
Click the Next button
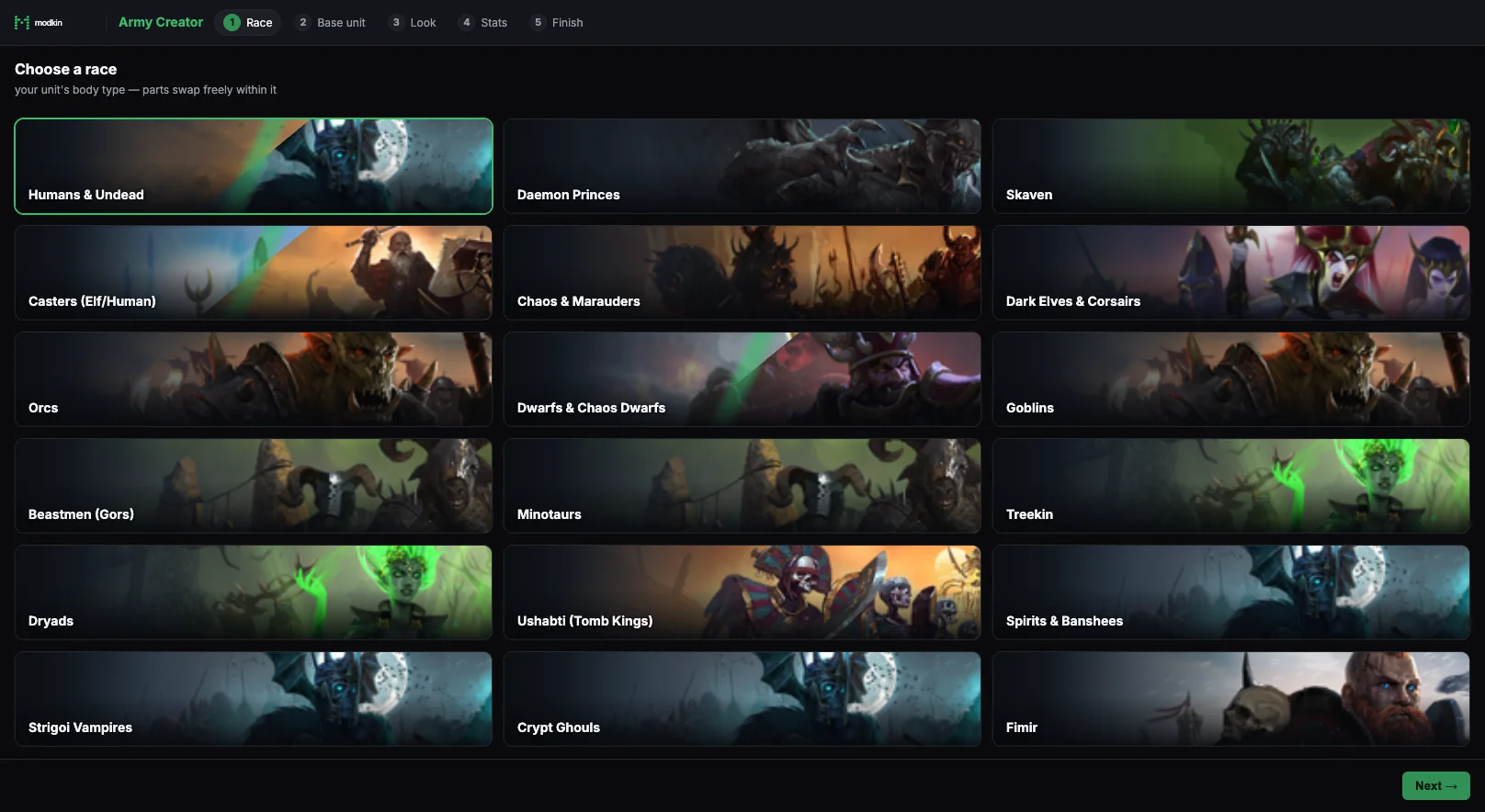tap(1435, 785)
